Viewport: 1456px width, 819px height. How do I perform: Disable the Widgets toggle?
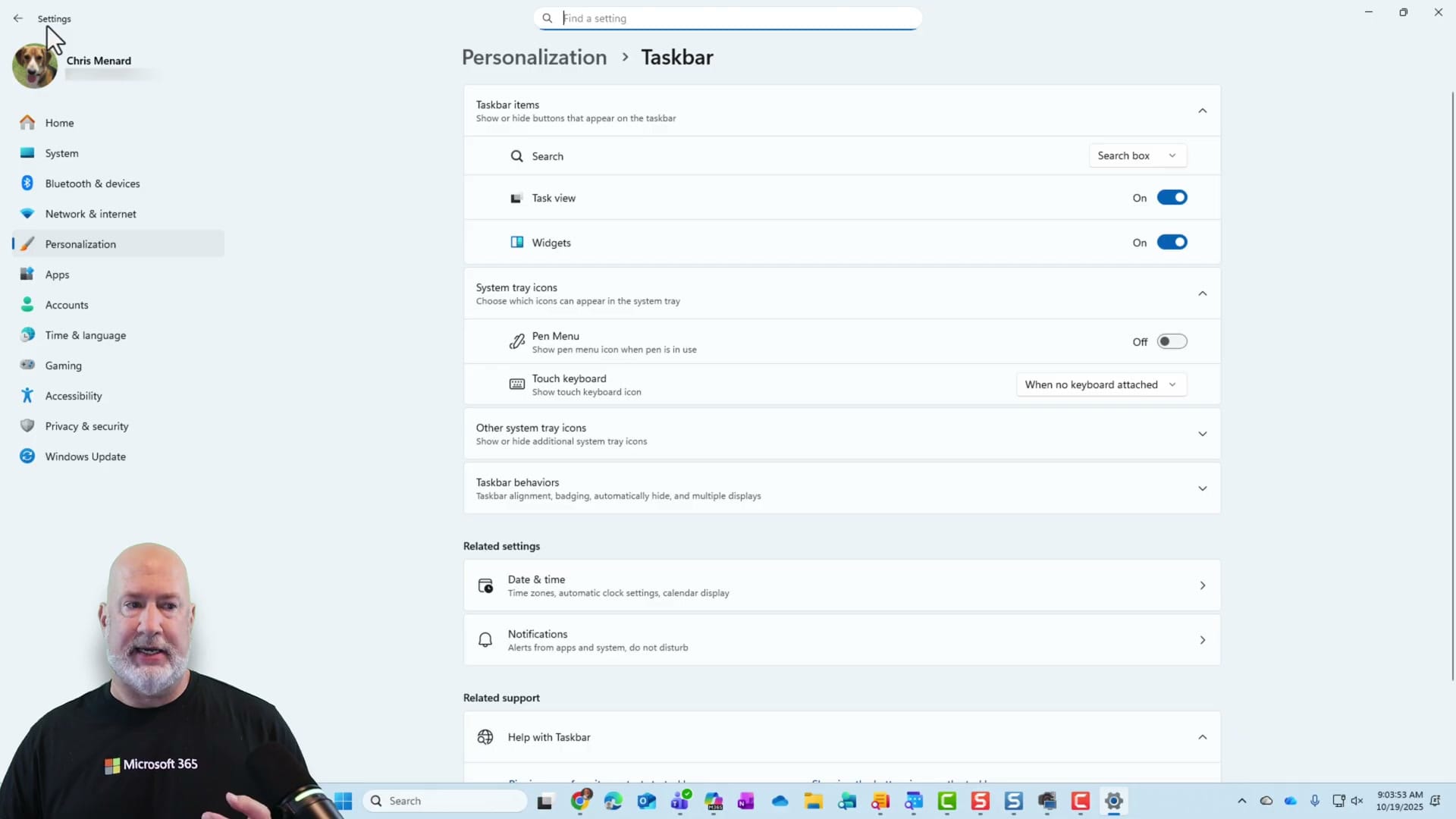[x=1172, y=243]
